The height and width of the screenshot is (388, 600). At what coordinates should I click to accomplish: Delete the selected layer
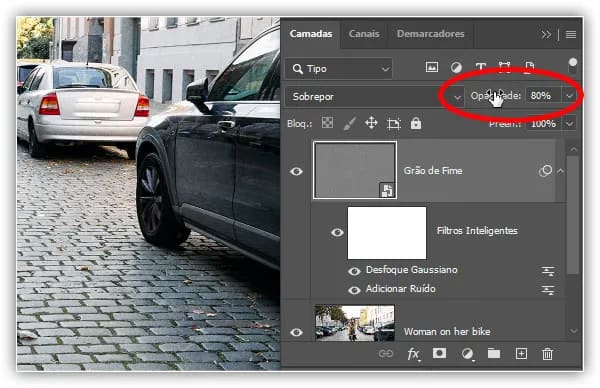tap(548, 354)
